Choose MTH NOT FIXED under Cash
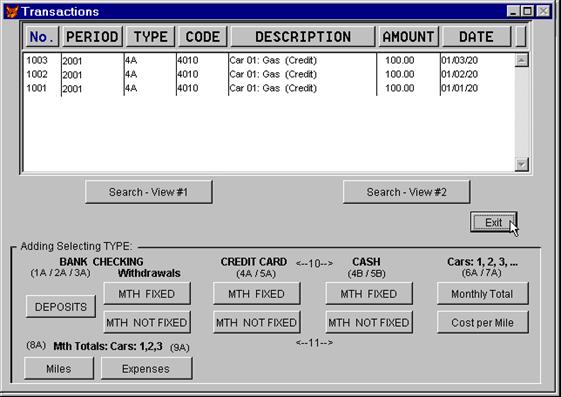Viewport: 561px width, 397px height. click(369, 323)
